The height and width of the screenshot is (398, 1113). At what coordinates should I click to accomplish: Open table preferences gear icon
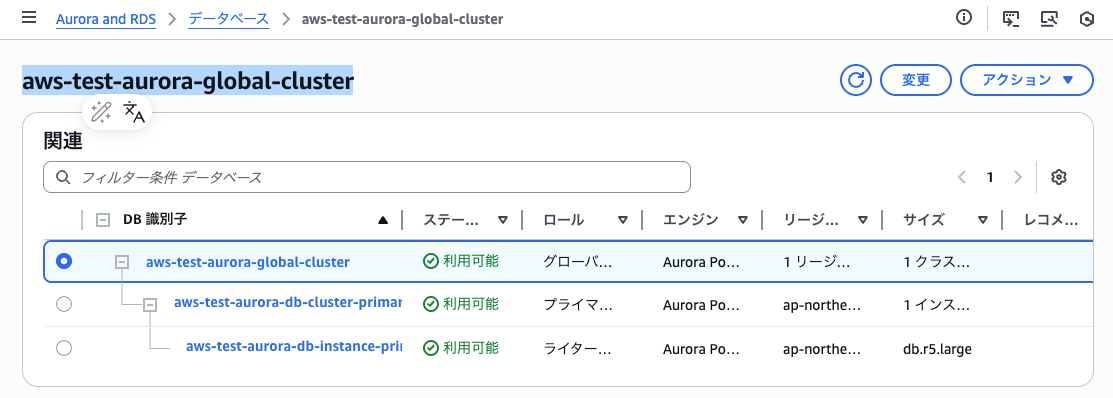click(x=1059, y=177)
